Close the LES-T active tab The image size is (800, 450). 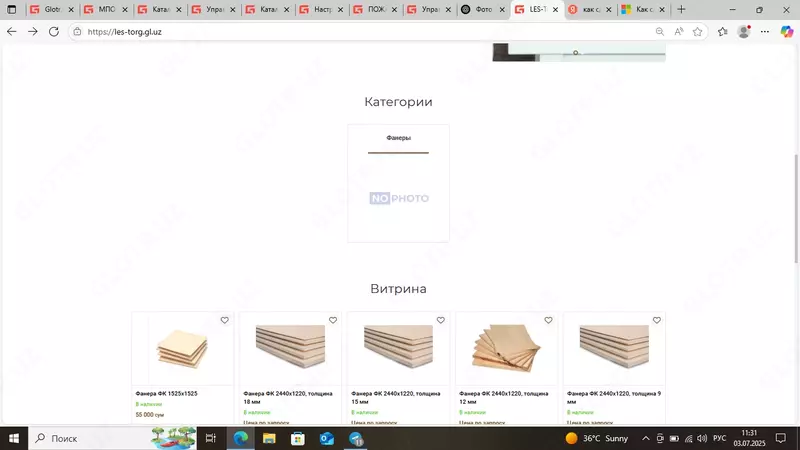coord(555,9)
